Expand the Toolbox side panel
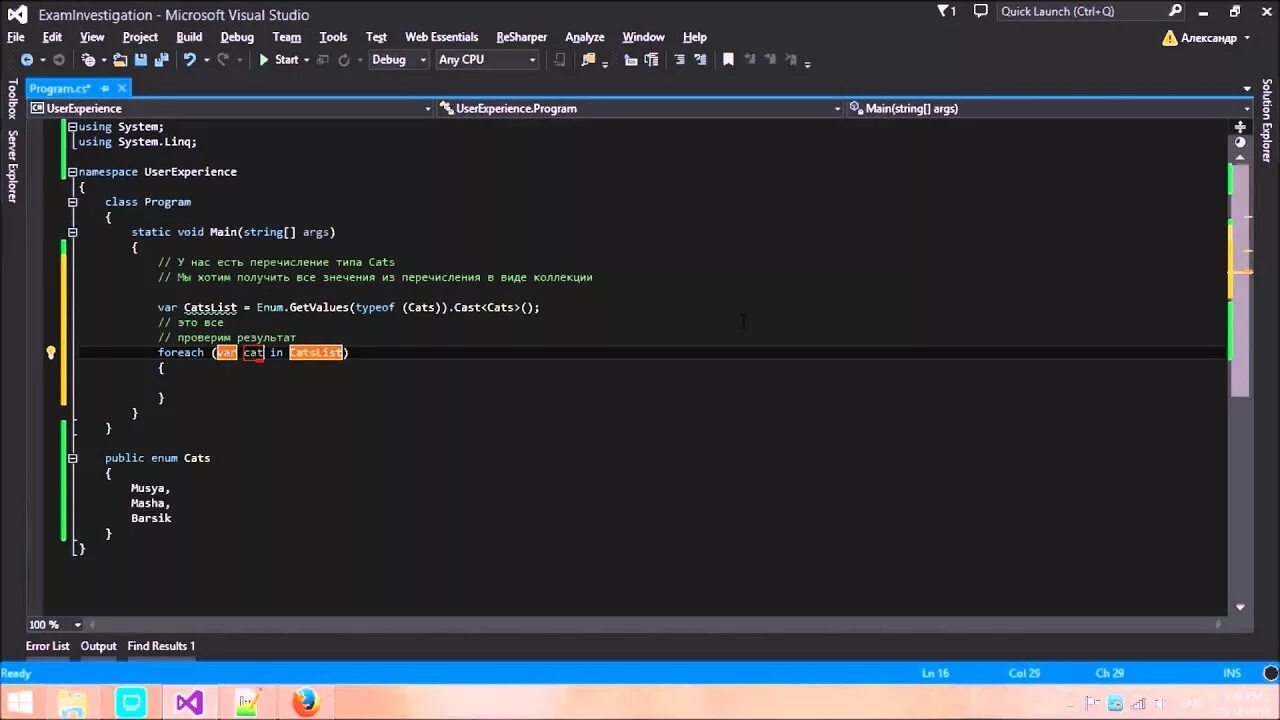The height and width of the screenshot is (720, 1280). pyautogui.click(x=12, y=99)
